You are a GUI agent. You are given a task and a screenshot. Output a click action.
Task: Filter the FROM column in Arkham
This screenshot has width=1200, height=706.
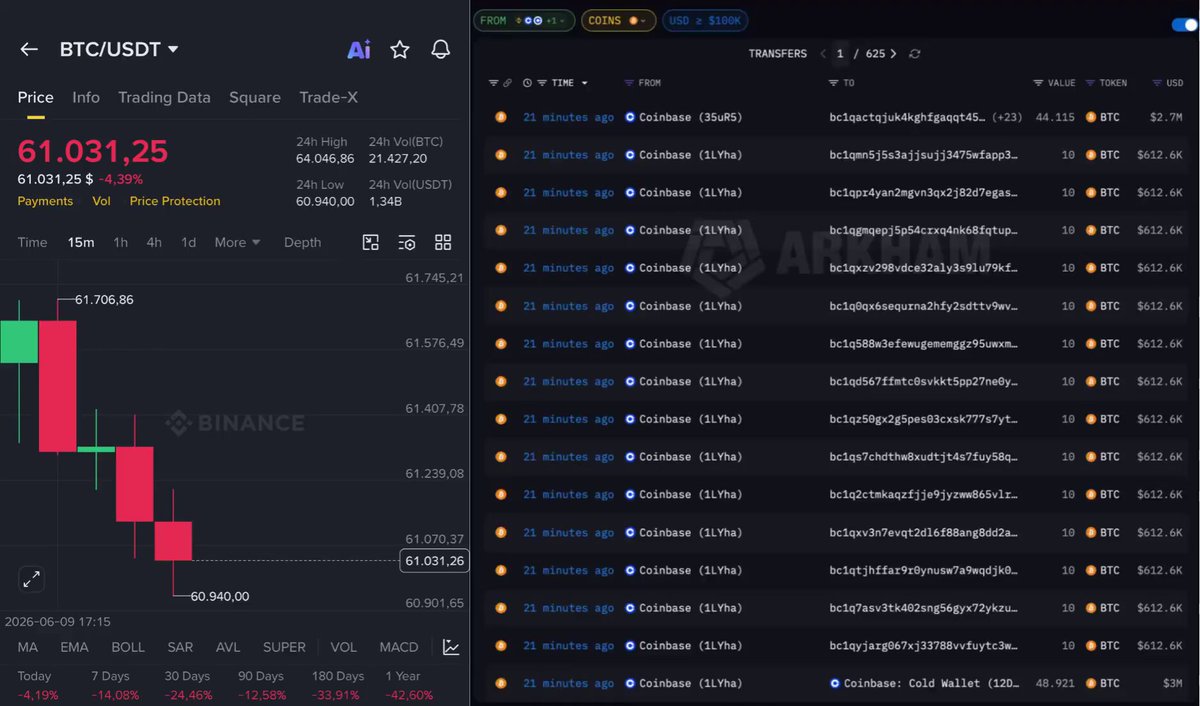[x=629, y=83]
